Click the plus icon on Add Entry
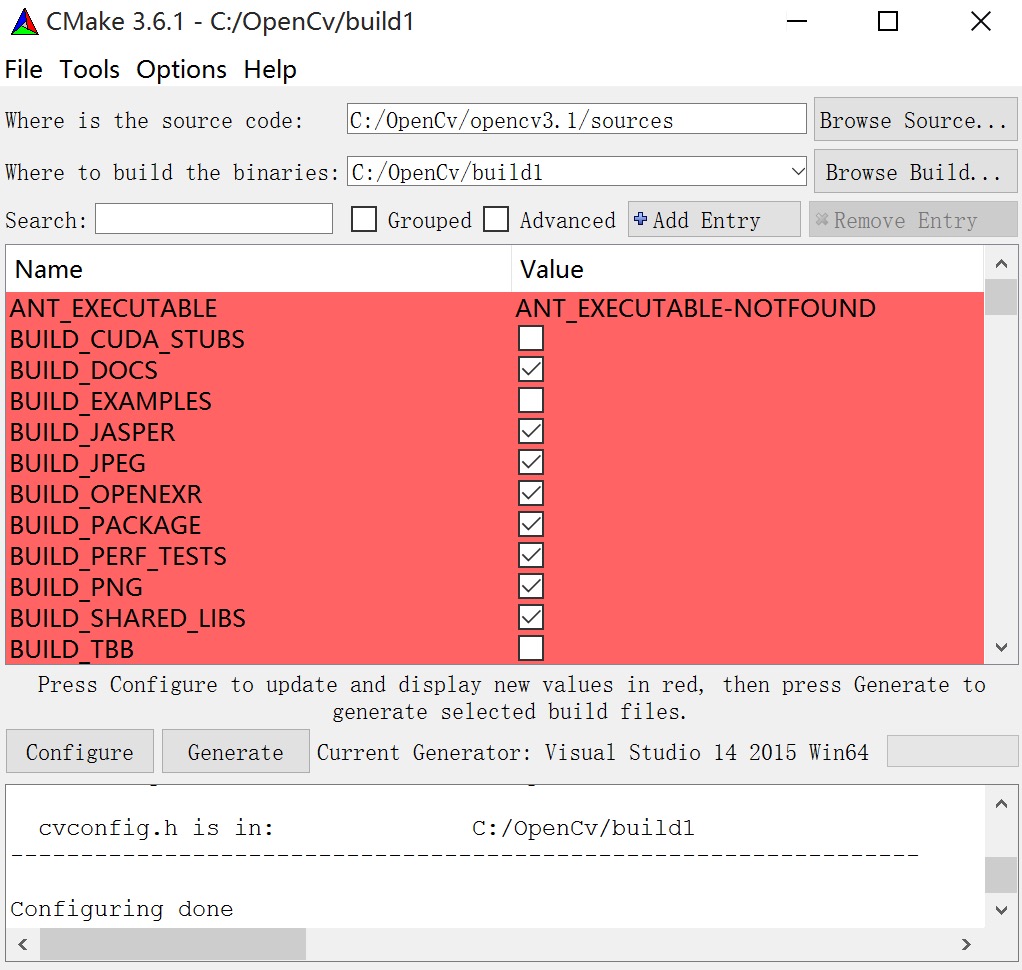Image resolution: width=1022 pixels, height=970 pixels. [x=641, y=219]
